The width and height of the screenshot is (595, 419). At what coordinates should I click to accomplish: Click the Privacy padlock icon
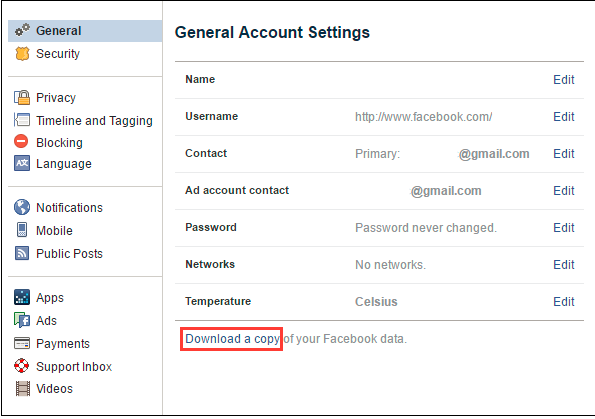pos(22,98)
